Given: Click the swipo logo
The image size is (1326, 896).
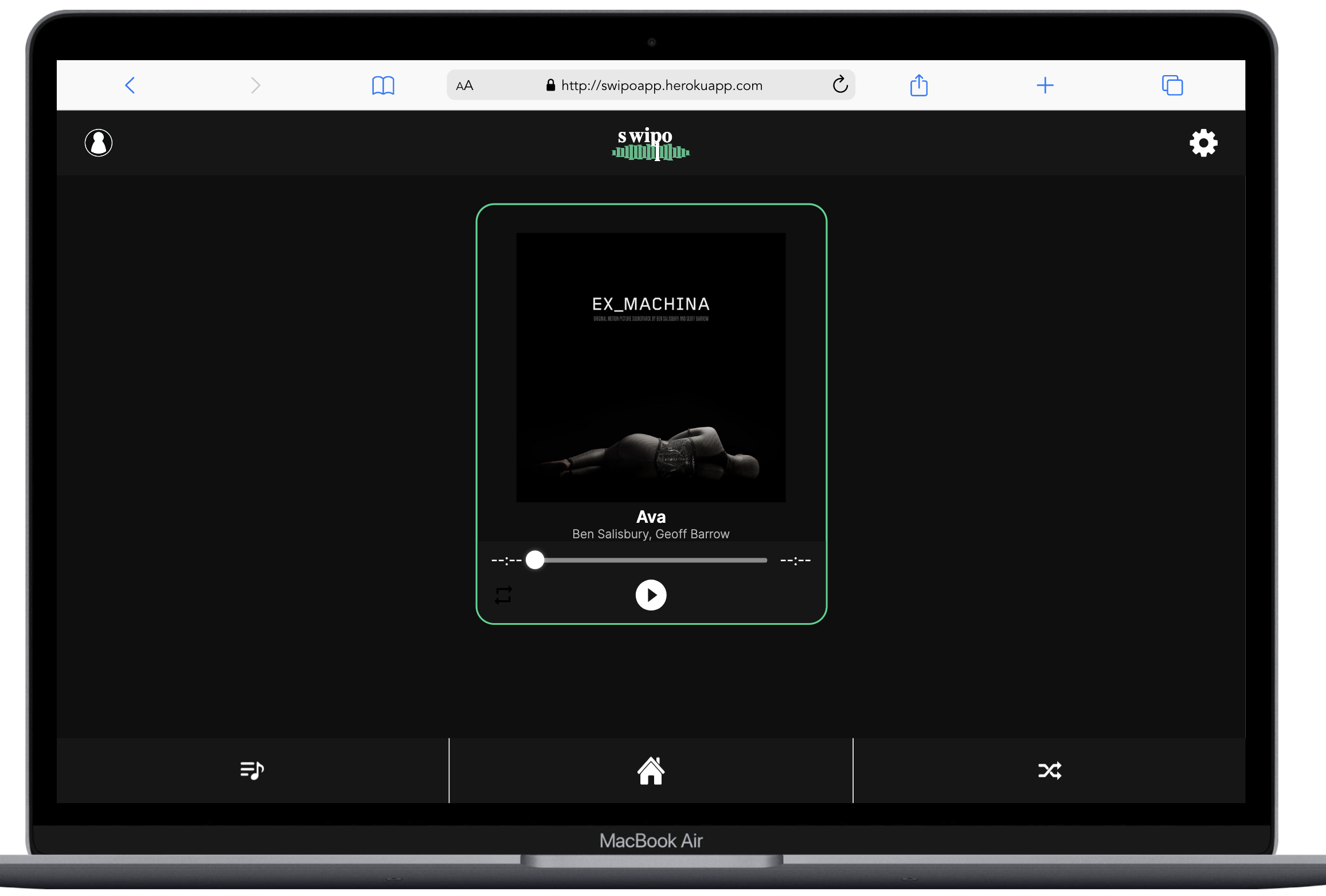Looking at the screenshot, I should [x=651, y=143].
